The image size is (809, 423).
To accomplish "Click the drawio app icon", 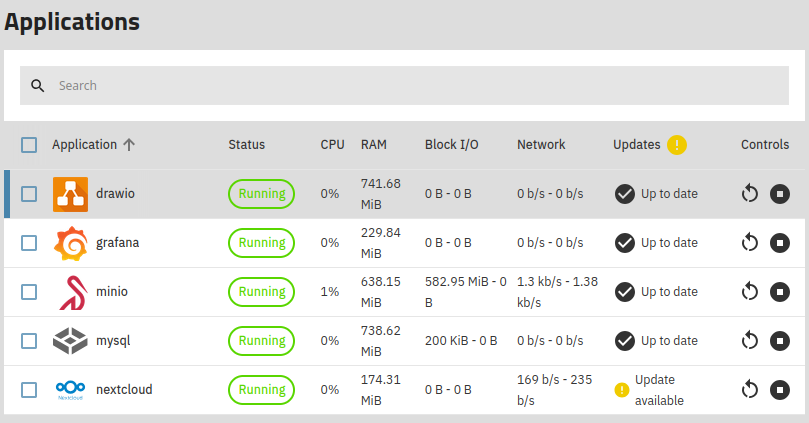I will click(x=70, y=194).
